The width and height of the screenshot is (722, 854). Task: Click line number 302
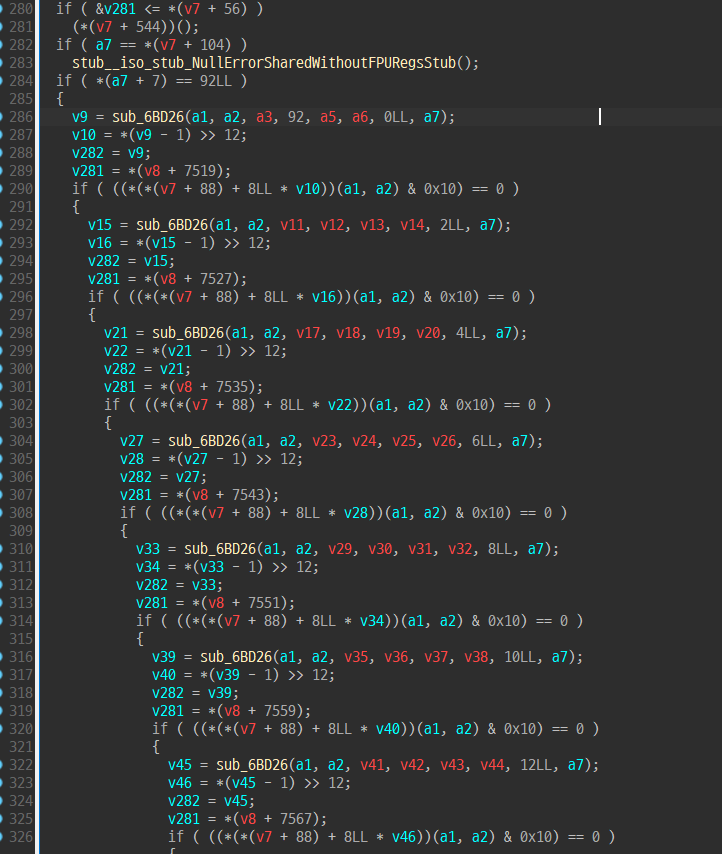(21, 405)
